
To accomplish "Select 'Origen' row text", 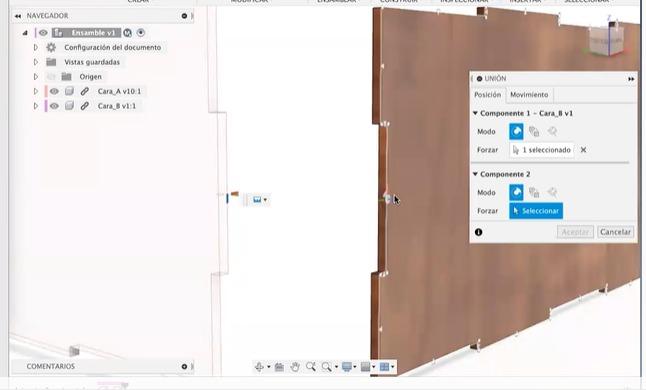I will point(90,77).
